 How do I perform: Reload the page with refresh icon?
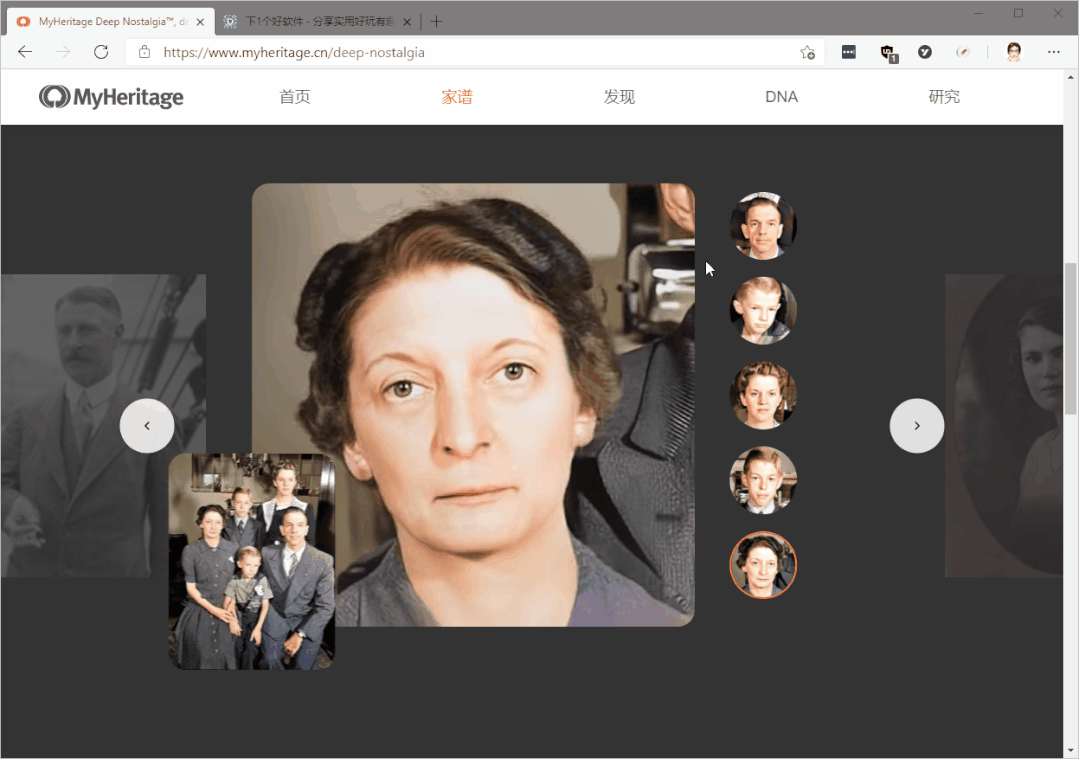point(101,52)
